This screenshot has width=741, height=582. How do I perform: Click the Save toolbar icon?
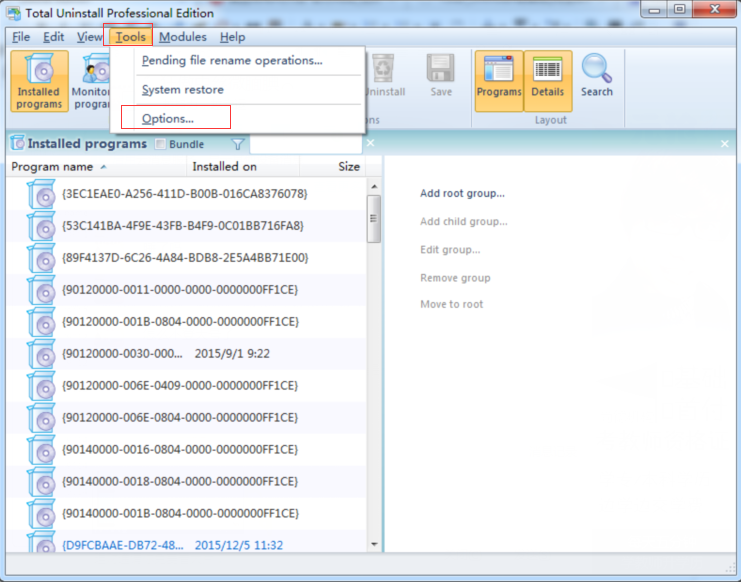(441, 76)
